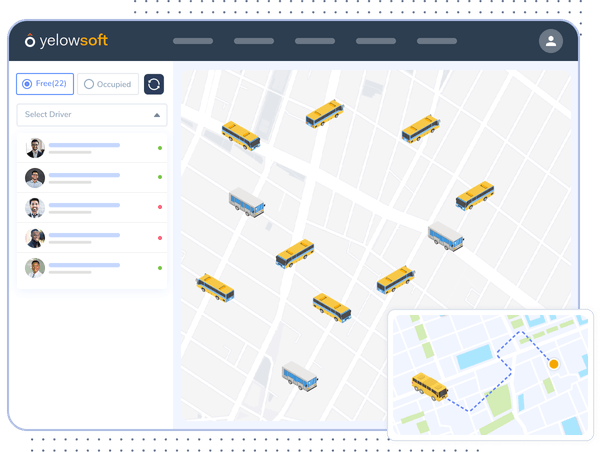Click the last driver's avatar in list

(x=35, y=268)
